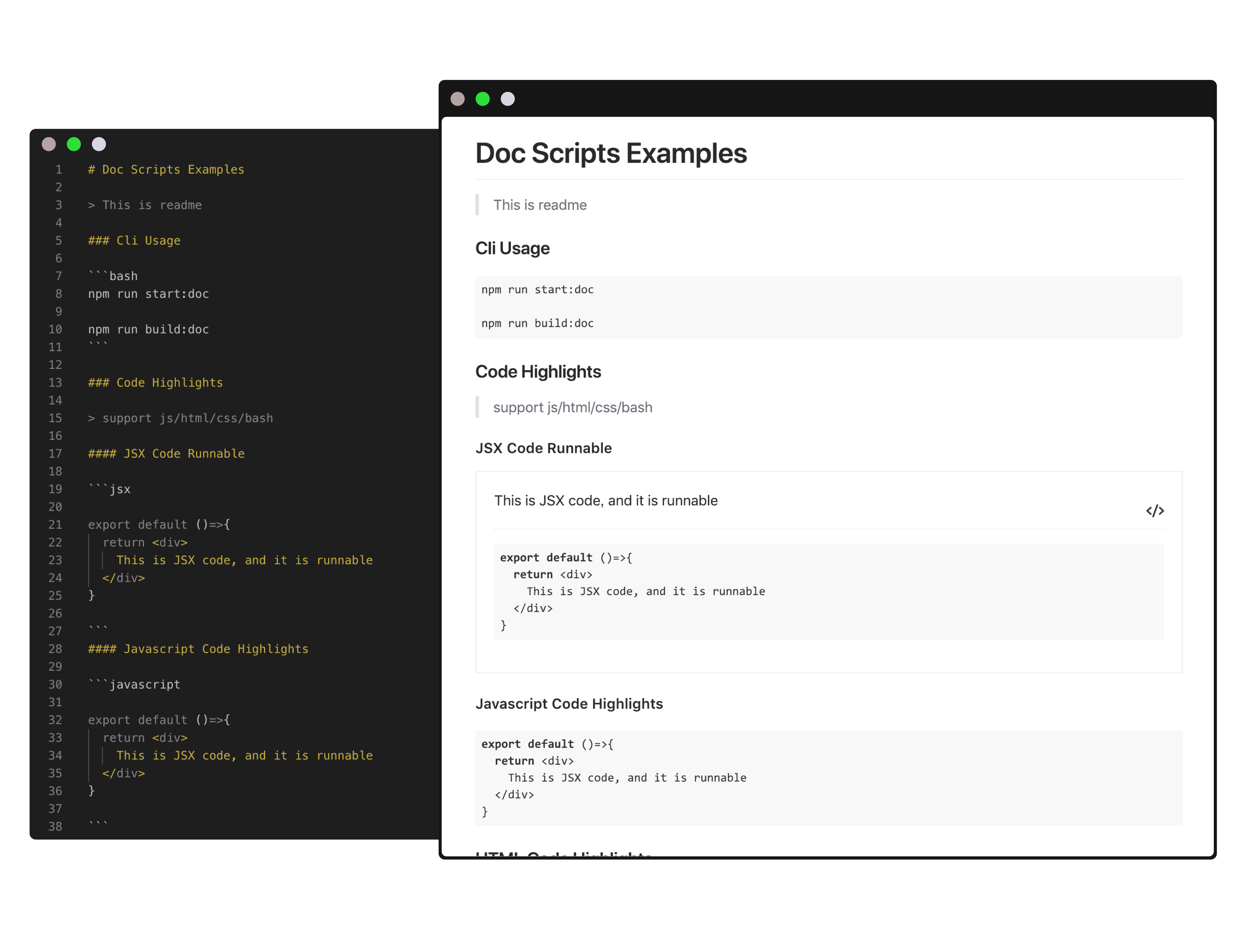Place cursor on '### Cli Usage' editor line
The width and height of the screenshot is (1243, 952).
(x=134, y=240)
